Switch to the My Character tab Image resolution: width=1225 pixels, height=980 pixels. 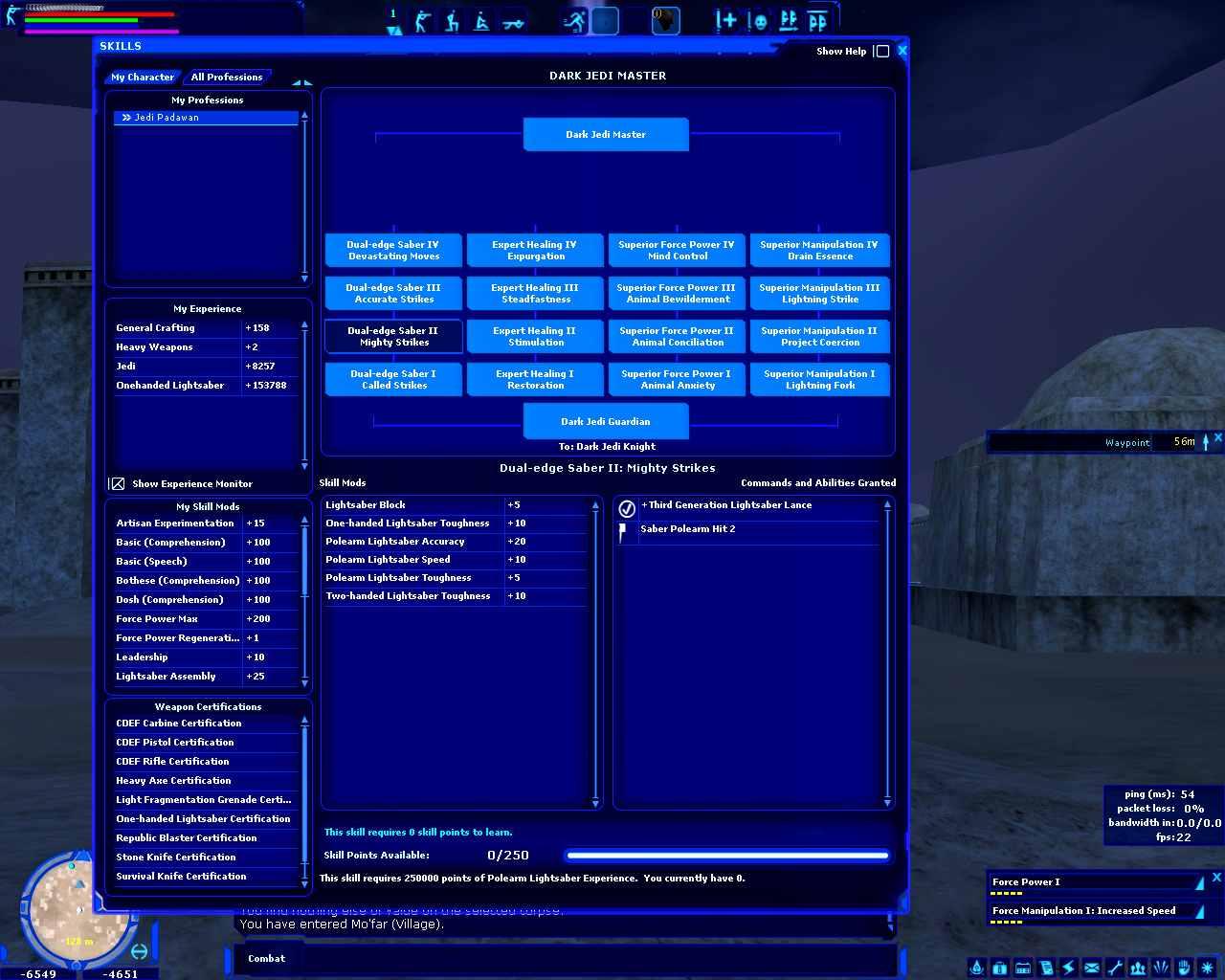click(143, 78)
